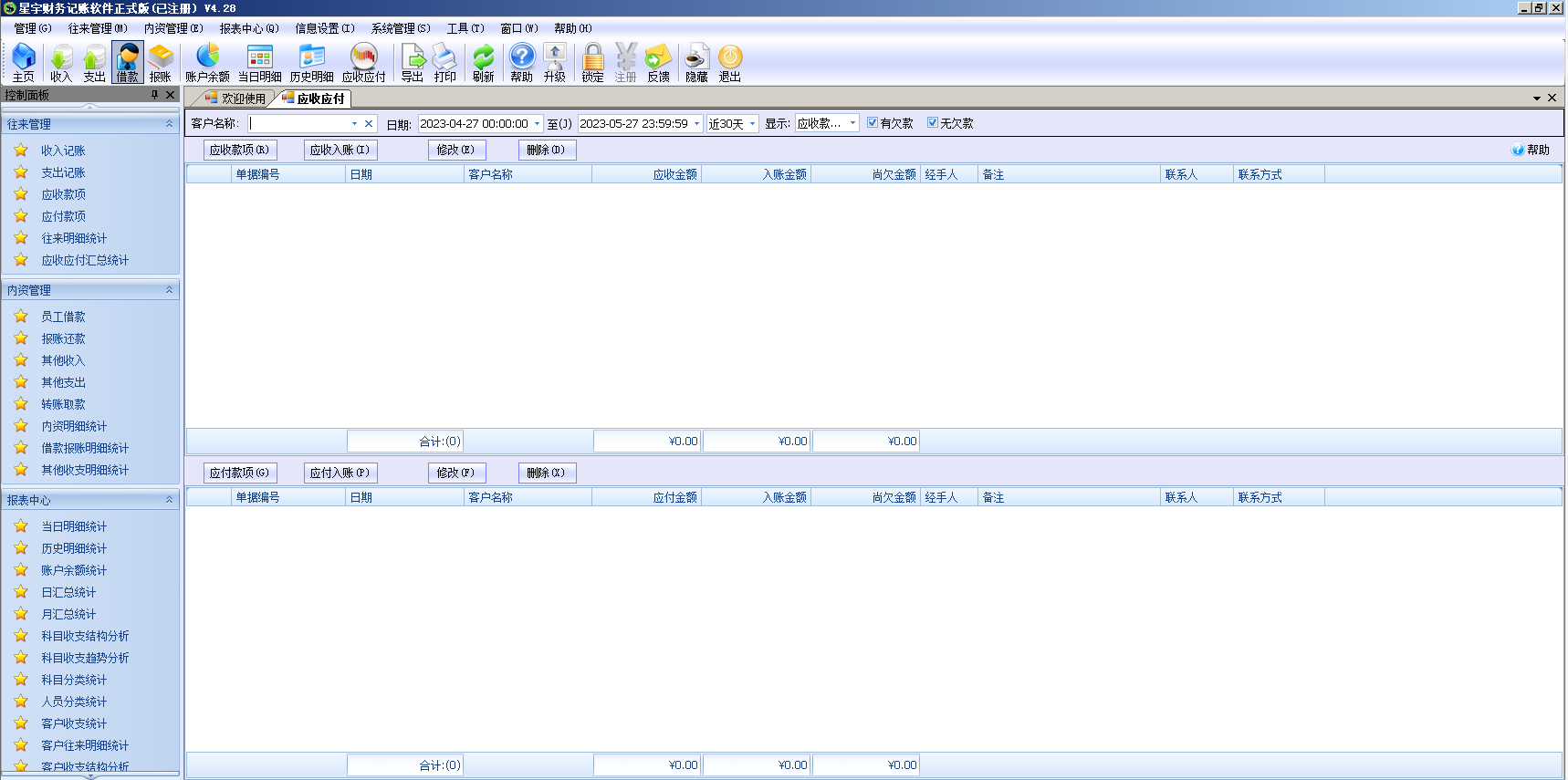
Task: Open the 报表中心 menu
Action: 249,28
